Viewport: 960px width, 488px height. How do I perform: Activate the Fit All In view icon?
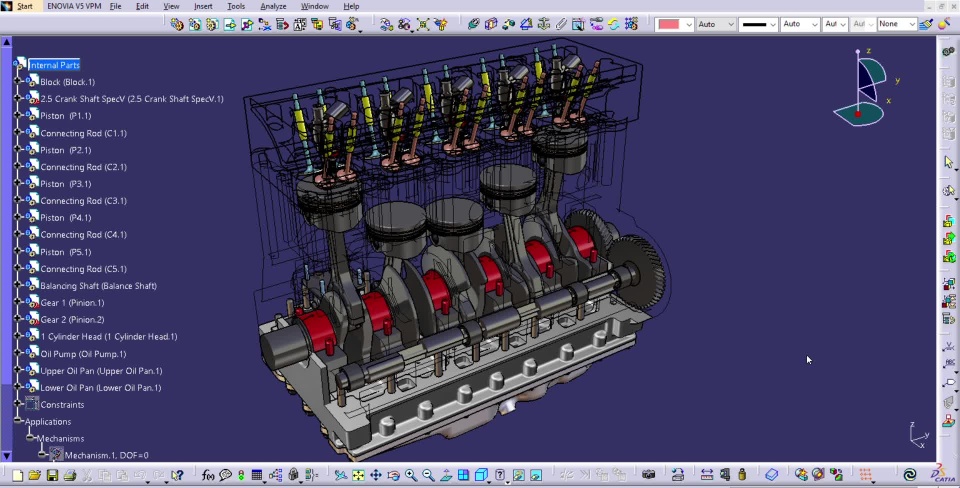[358, 476]
